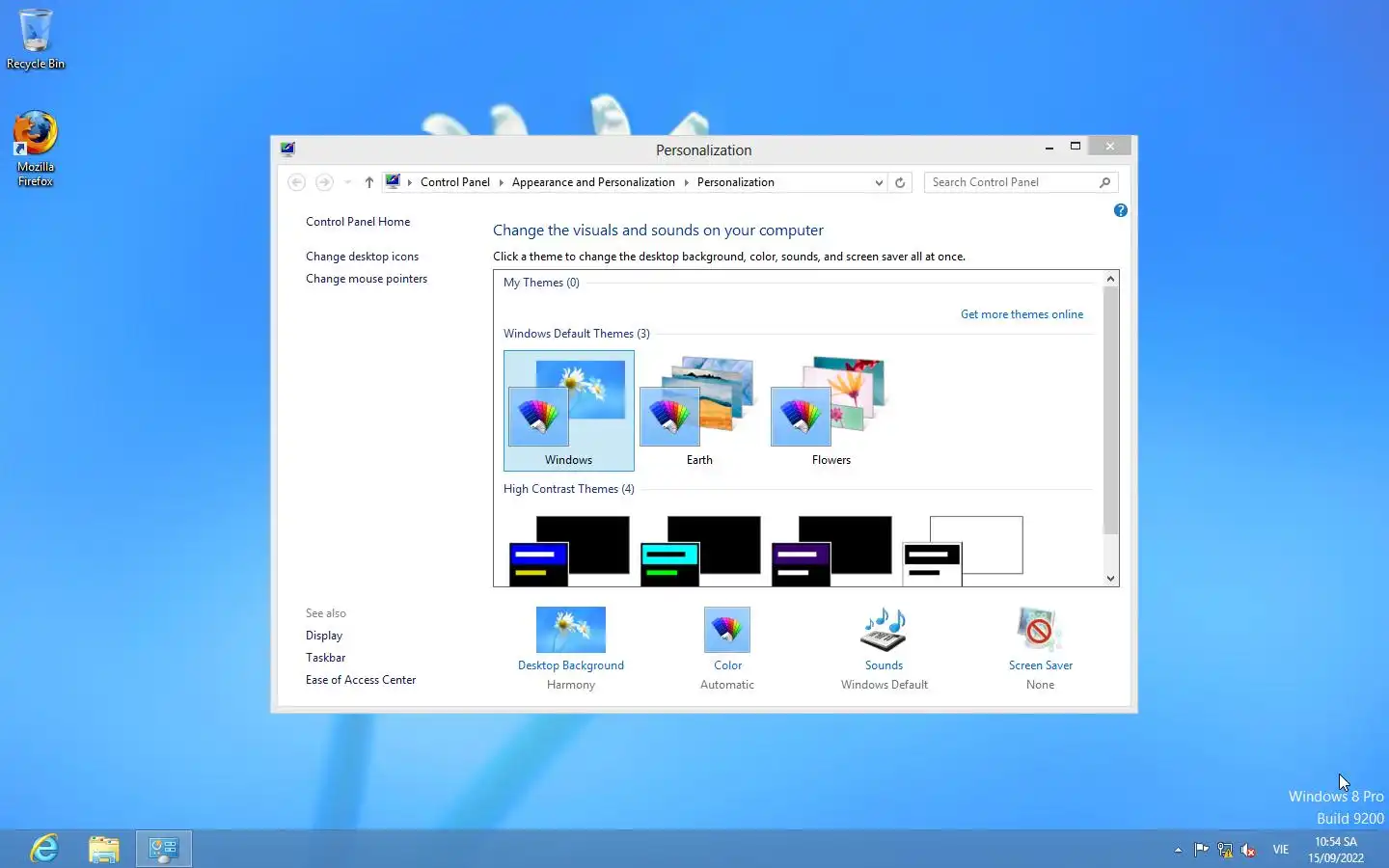Click the Control Panel taskbar button
The width and height of the screenshot is (1389, 868).
[x=164, y=849]
